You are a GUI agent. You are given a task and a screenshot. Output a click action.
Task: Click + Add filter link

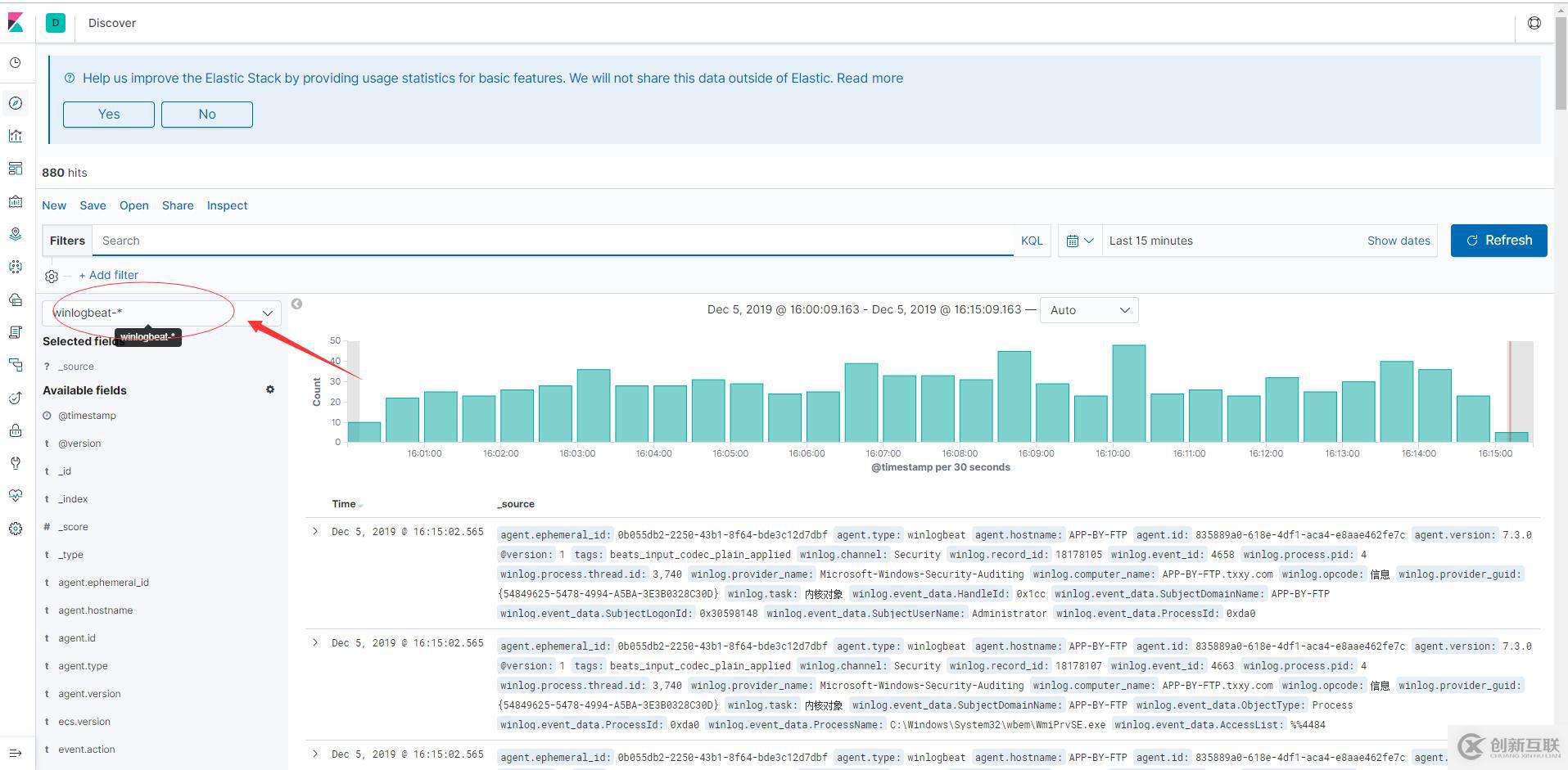point(109,275)
